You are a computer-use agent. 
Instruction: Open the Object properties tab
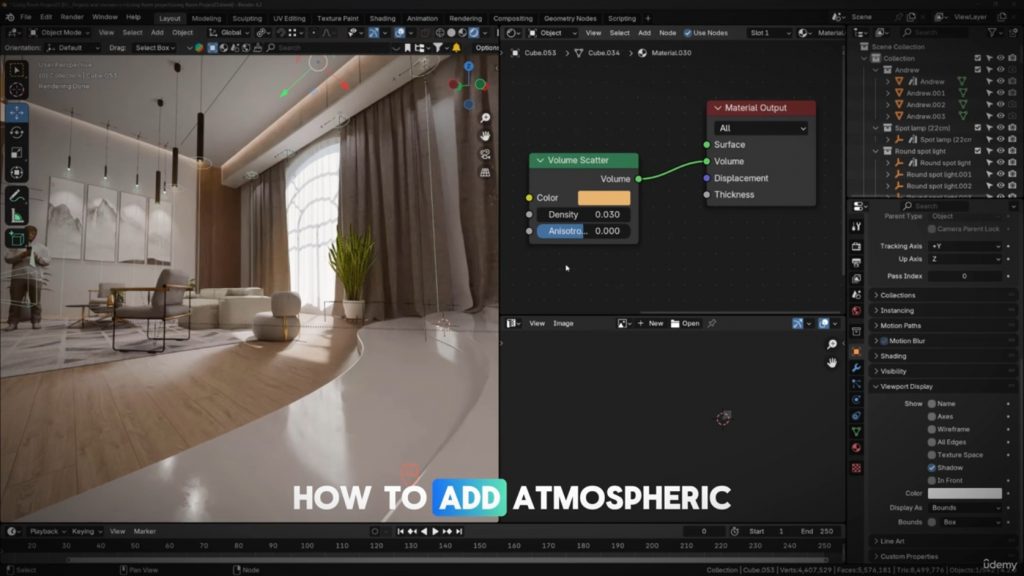(856, 351)
